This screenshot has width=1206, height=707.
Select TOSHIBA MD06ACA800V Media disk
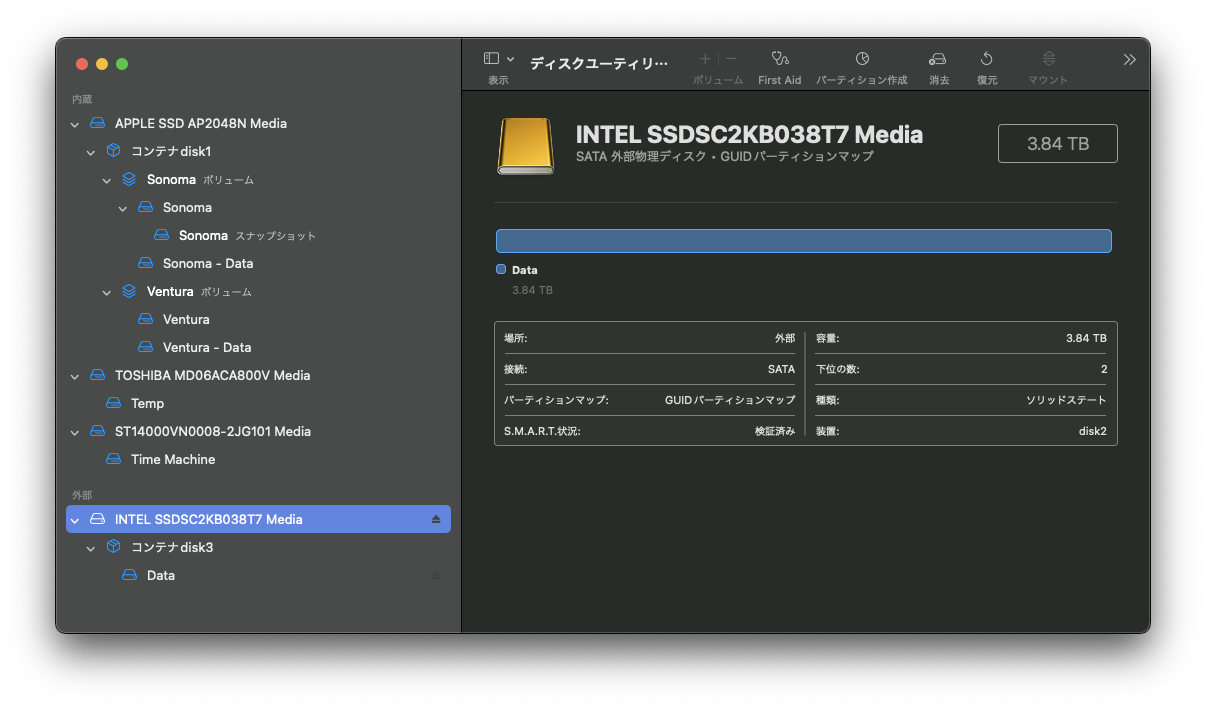(258, 375)
